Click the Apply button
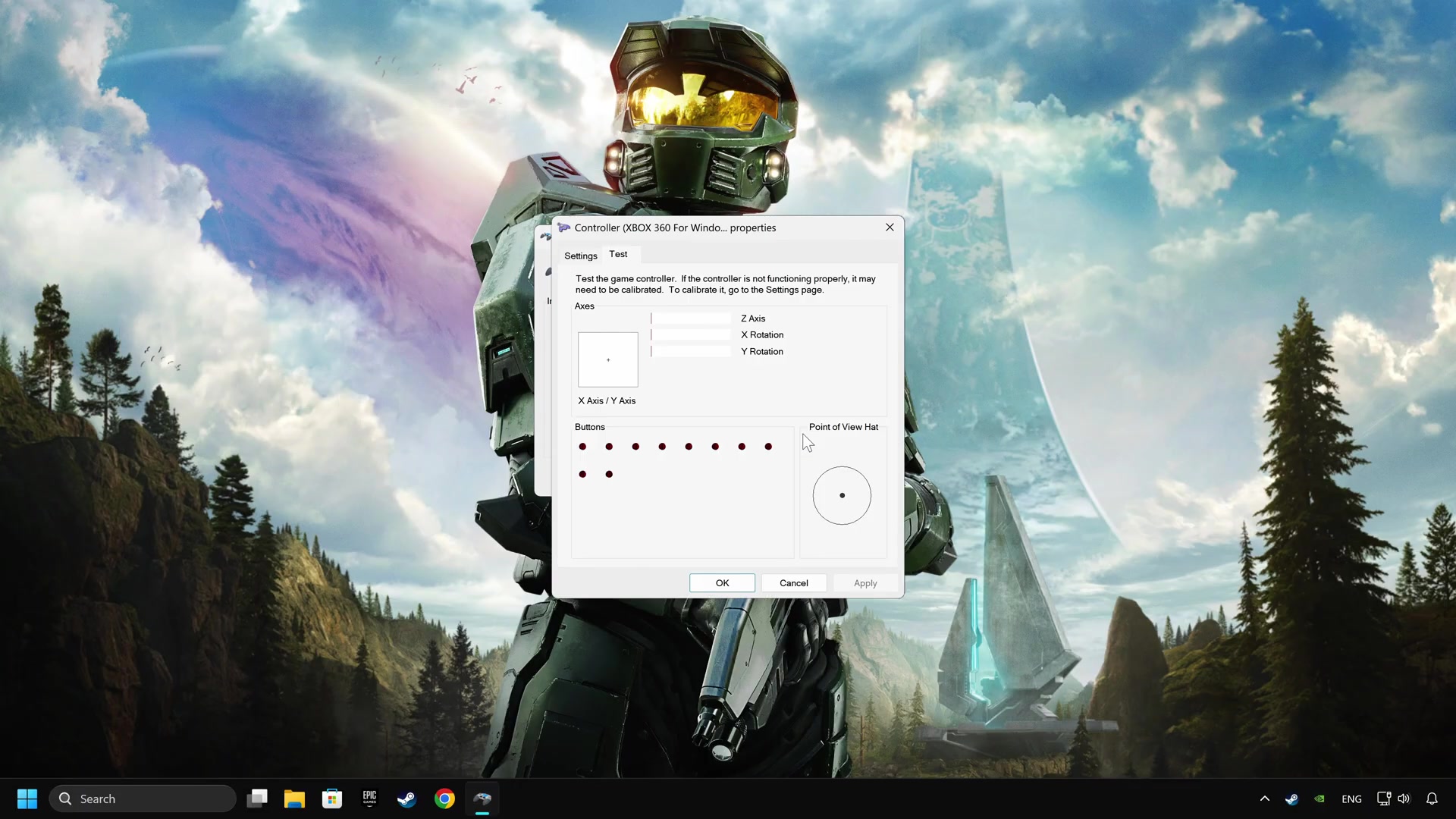Image resolution: width=1456 pixels, height=819 pixels. coord(865,583)
